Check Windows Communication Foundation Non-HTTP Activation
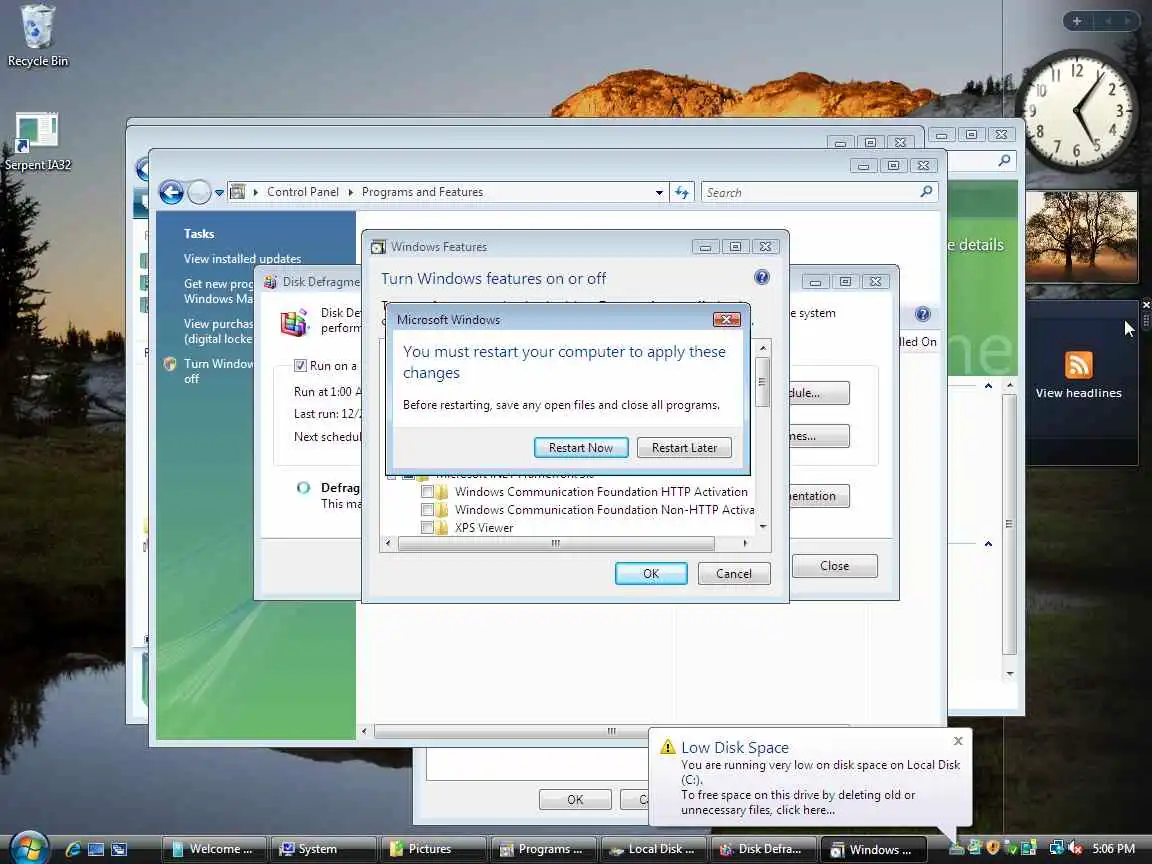The image size is (1152, 864). [x=427, y=509]
